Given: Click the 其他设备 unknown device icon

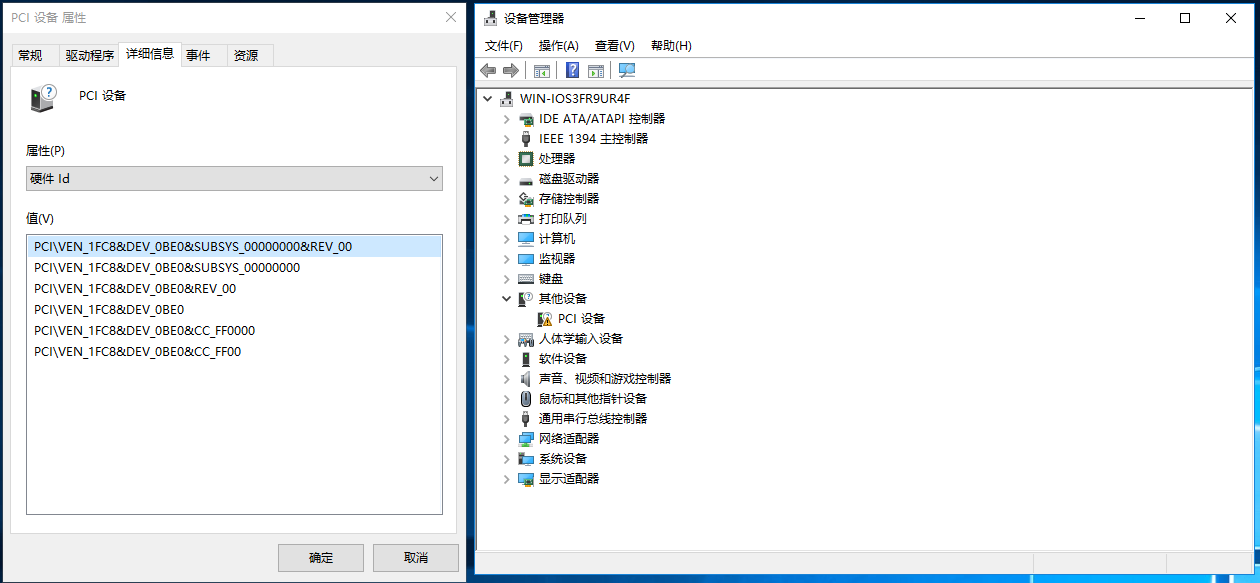Looking at the screenshot, I should tap(526, 298).
